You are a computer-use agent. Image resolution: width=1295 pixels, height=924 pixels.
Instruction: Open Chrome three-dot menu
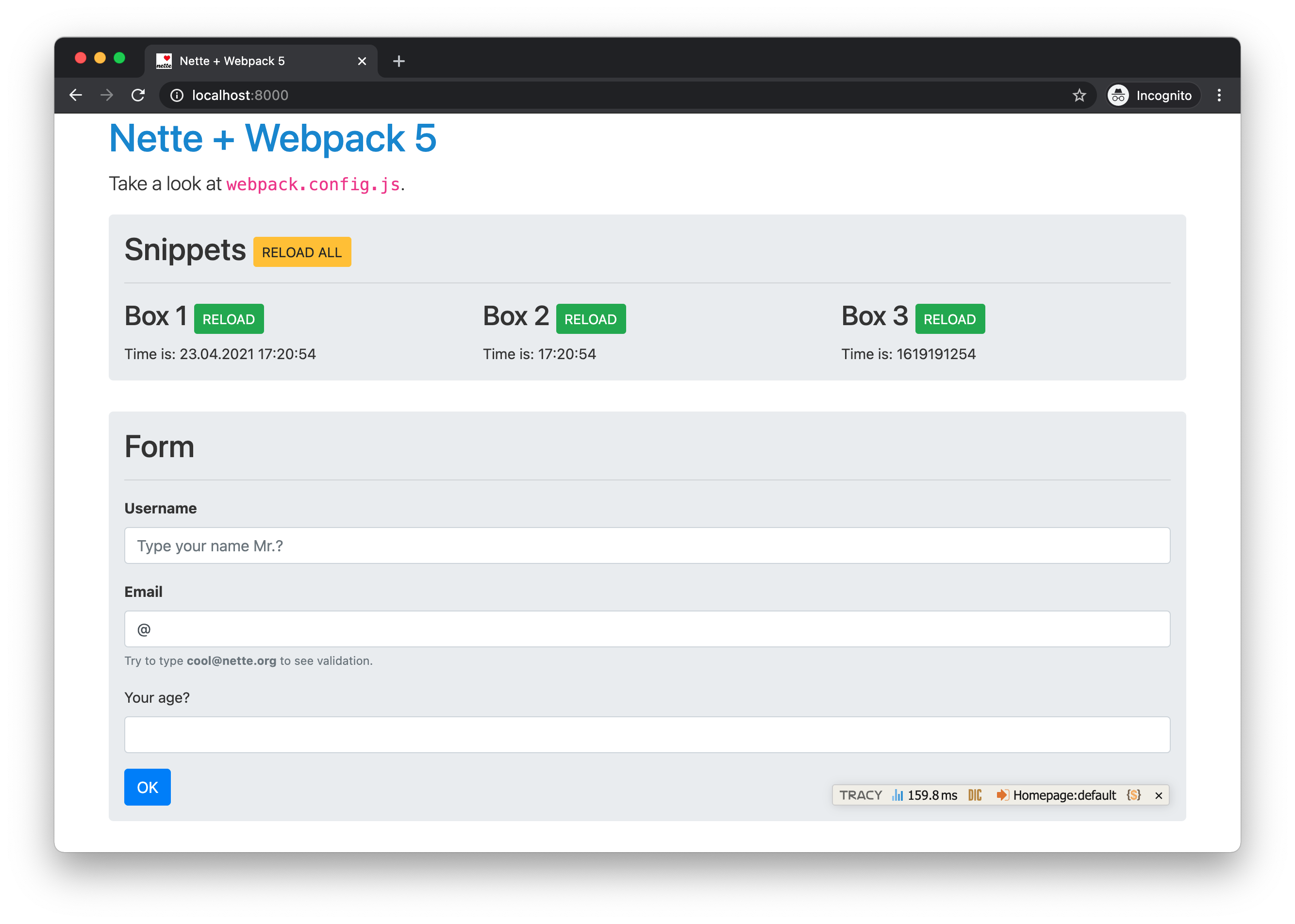point(1219,95)
